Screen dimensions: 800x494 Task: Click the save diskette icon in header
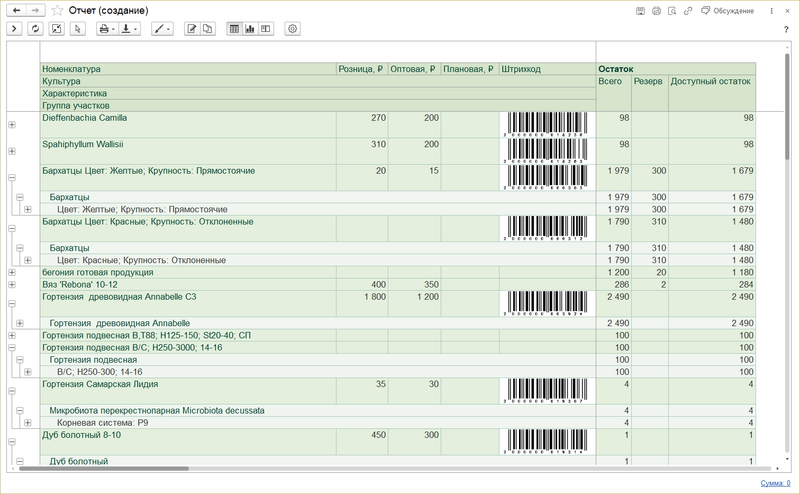640,11
